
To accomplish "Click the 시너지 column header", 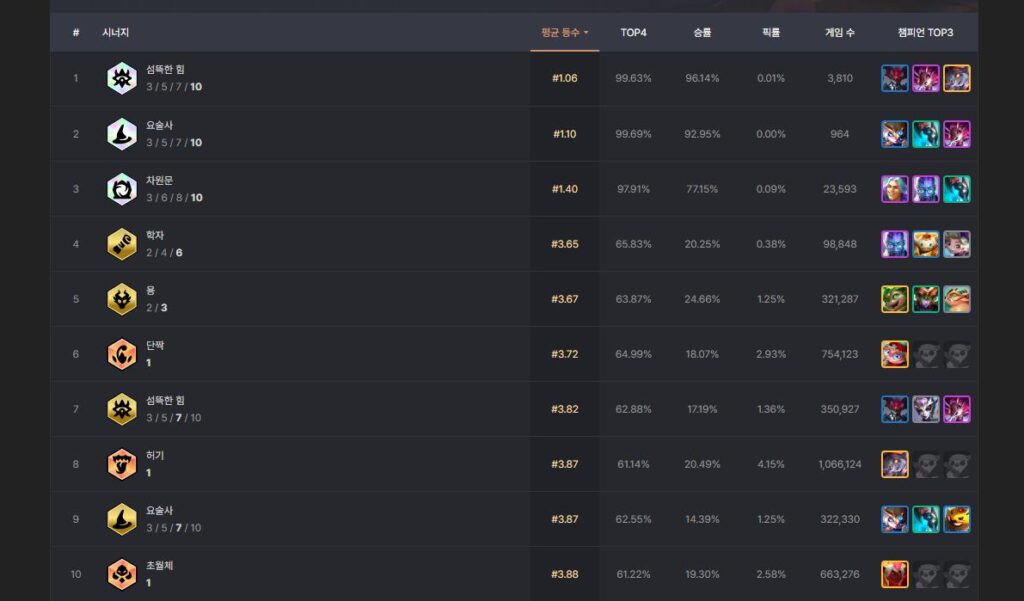I will point(114,33).
